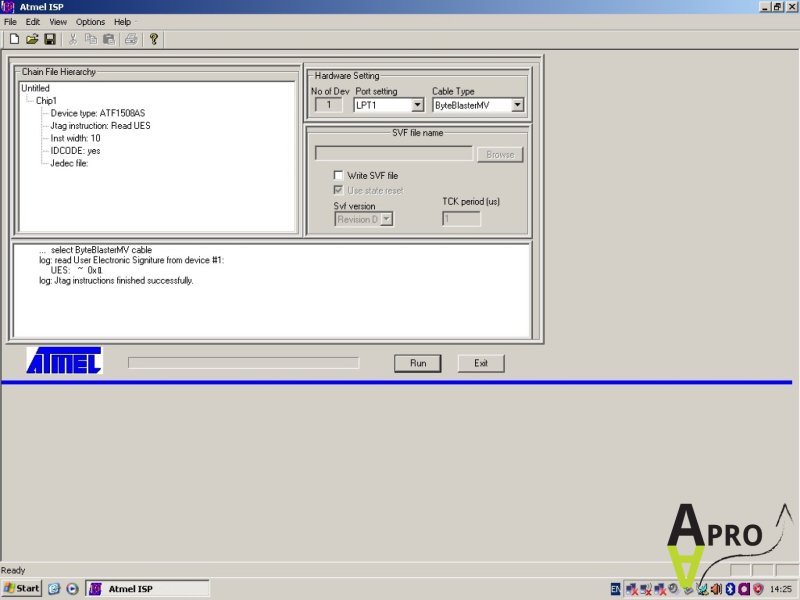Viewport: 800px width, 600px height.
Task: Click the New file toolbar icon
Action: [15, 39]
